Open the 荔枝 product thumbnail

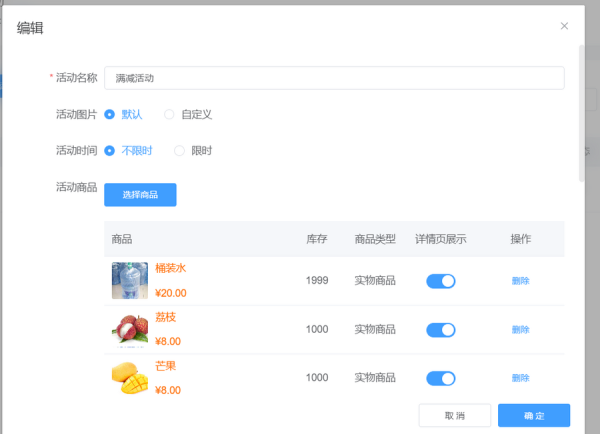coord(130,330)
